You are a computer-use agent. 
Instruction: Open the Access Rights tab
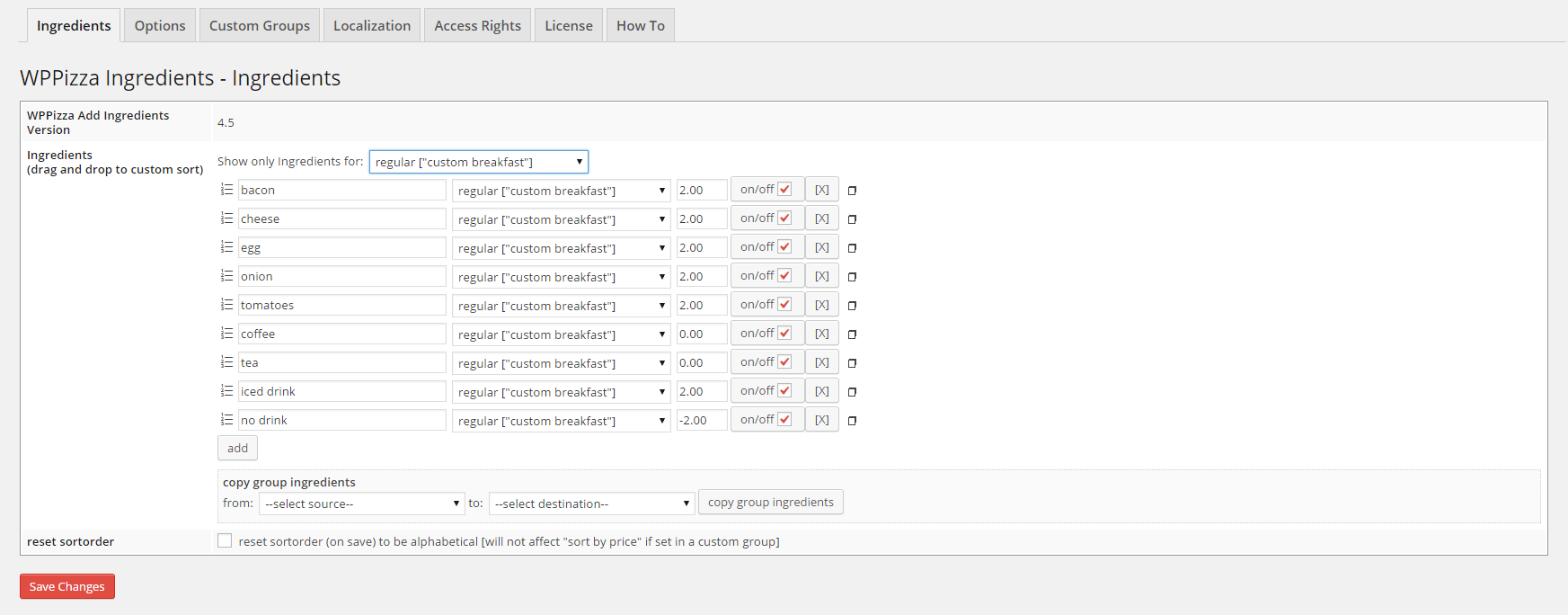click(x=478, y=25)
